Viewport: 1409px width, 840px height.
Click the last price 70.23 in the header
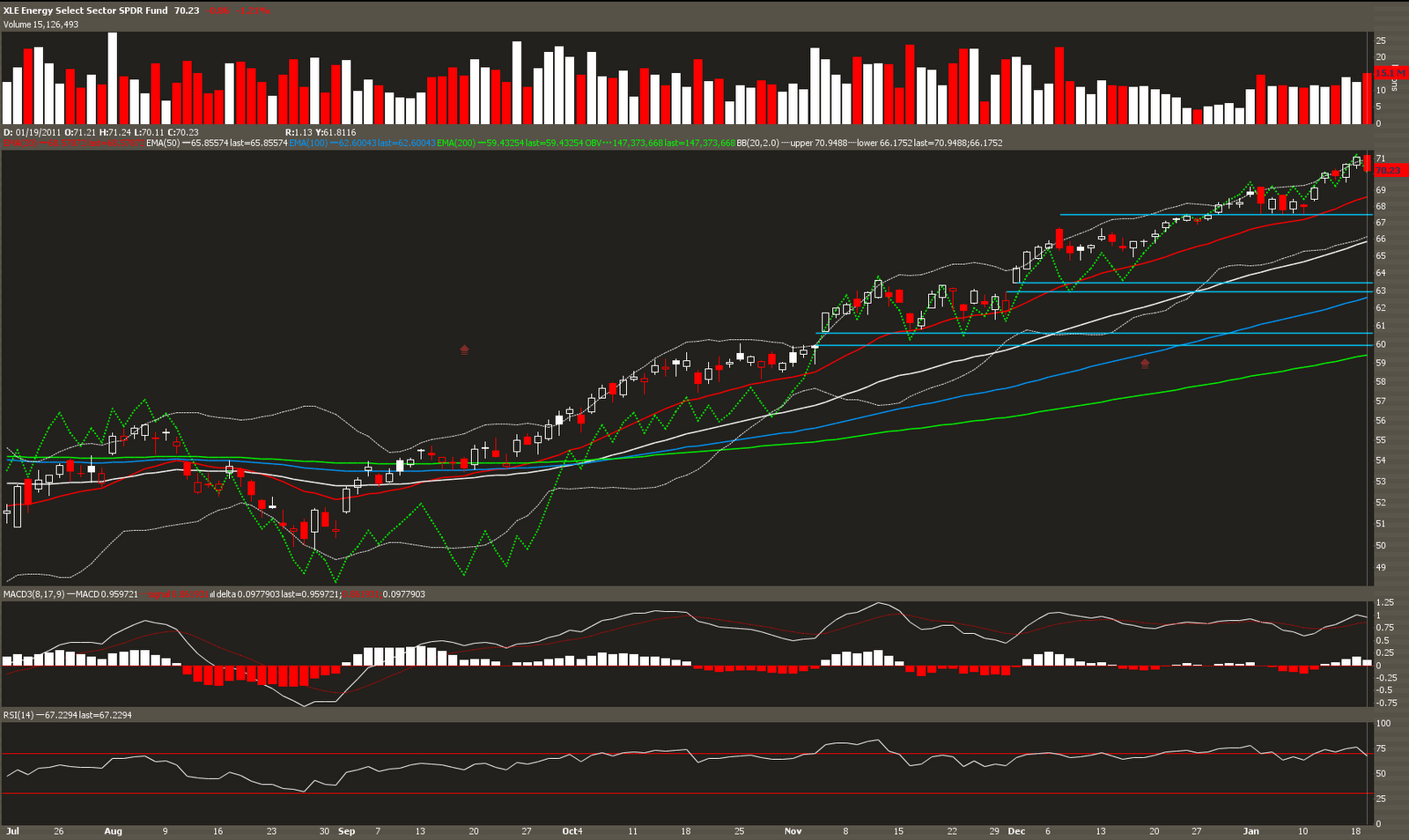(x=187, y=11)
